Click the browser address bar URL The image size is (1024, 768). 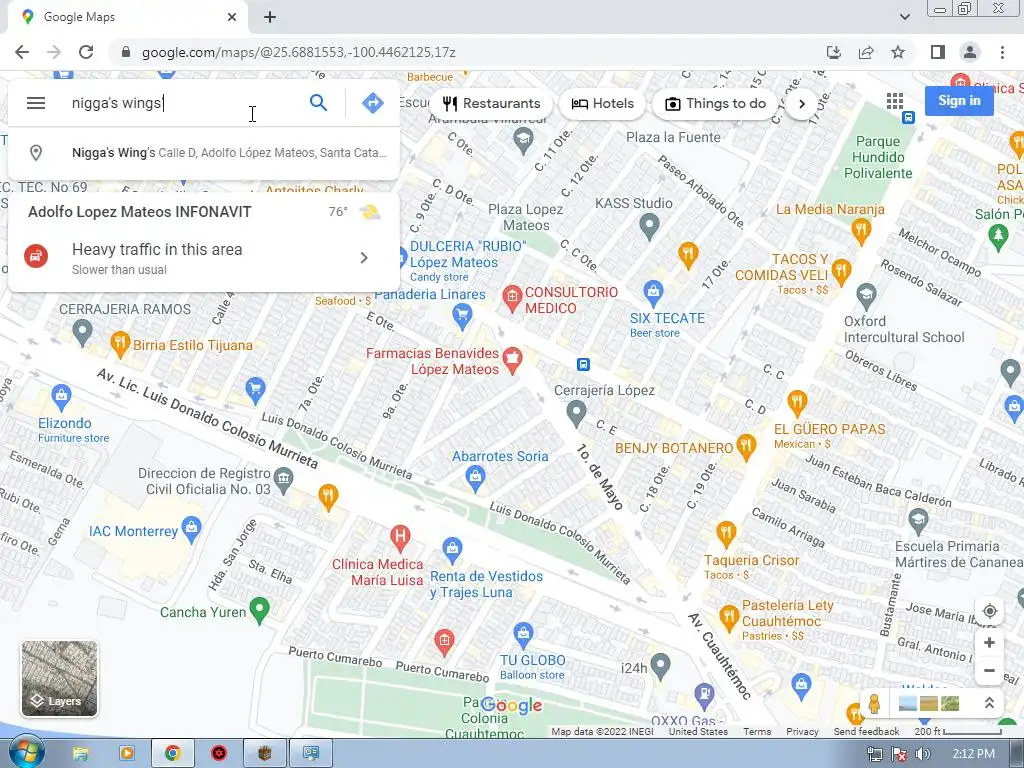coord(298,52)
